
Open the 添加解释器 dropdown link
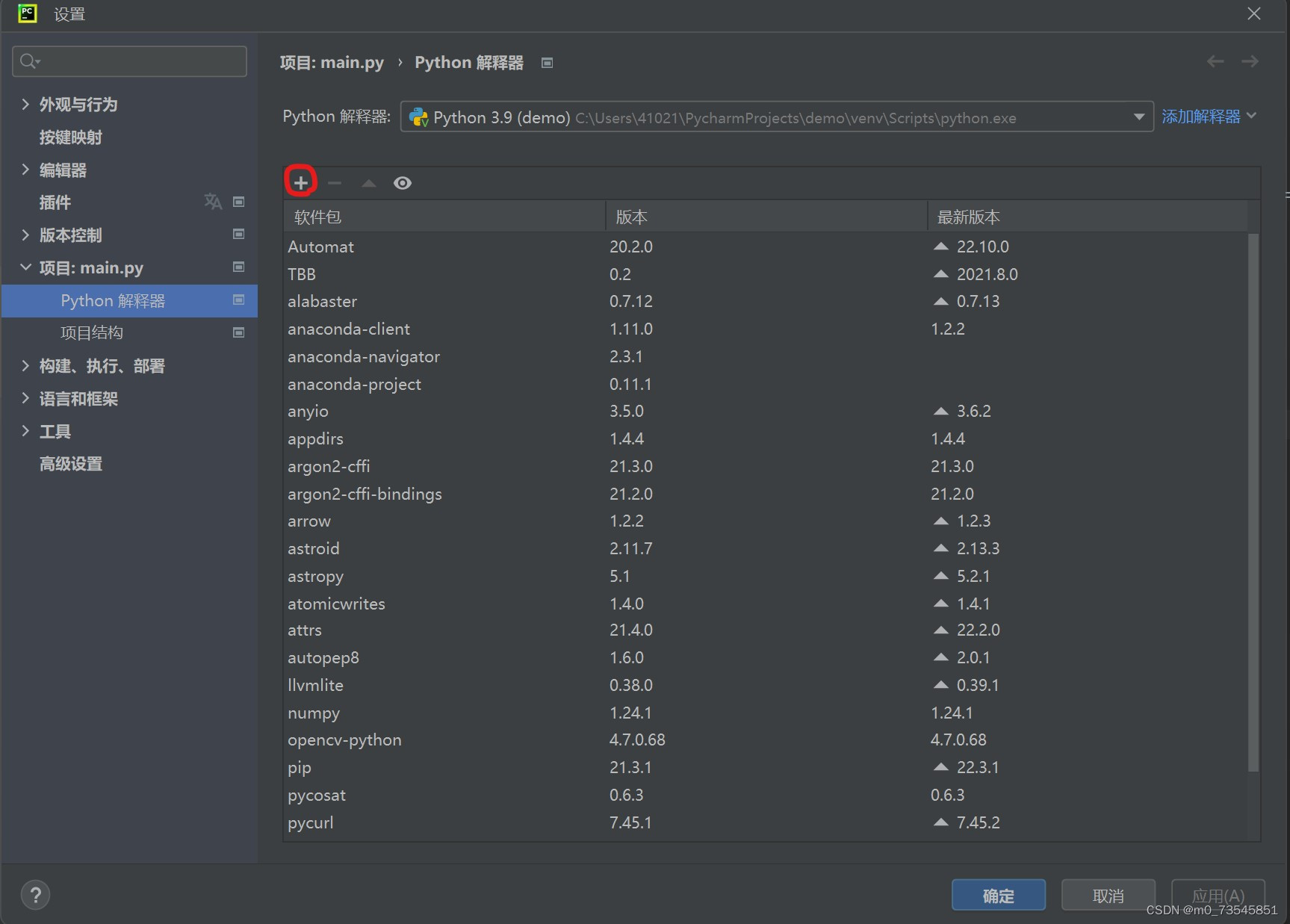pos(1209,117)
